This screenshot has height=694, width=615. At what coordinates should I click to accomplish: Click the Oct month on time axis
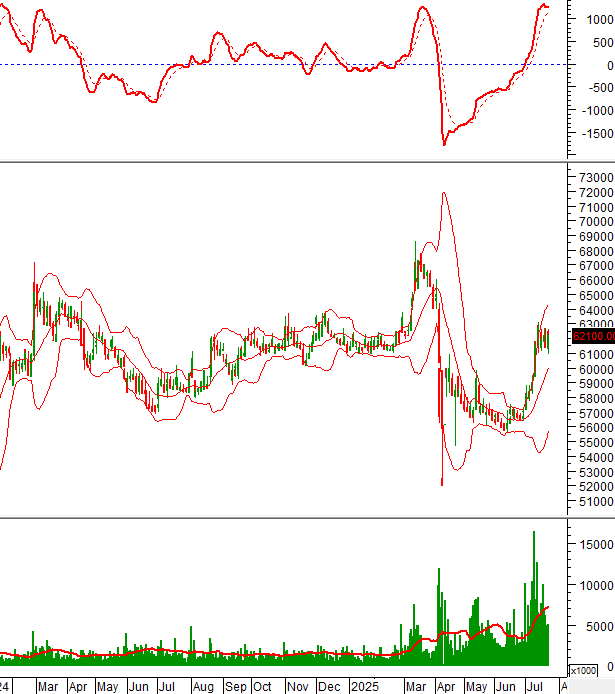click(x=262, y=687)
